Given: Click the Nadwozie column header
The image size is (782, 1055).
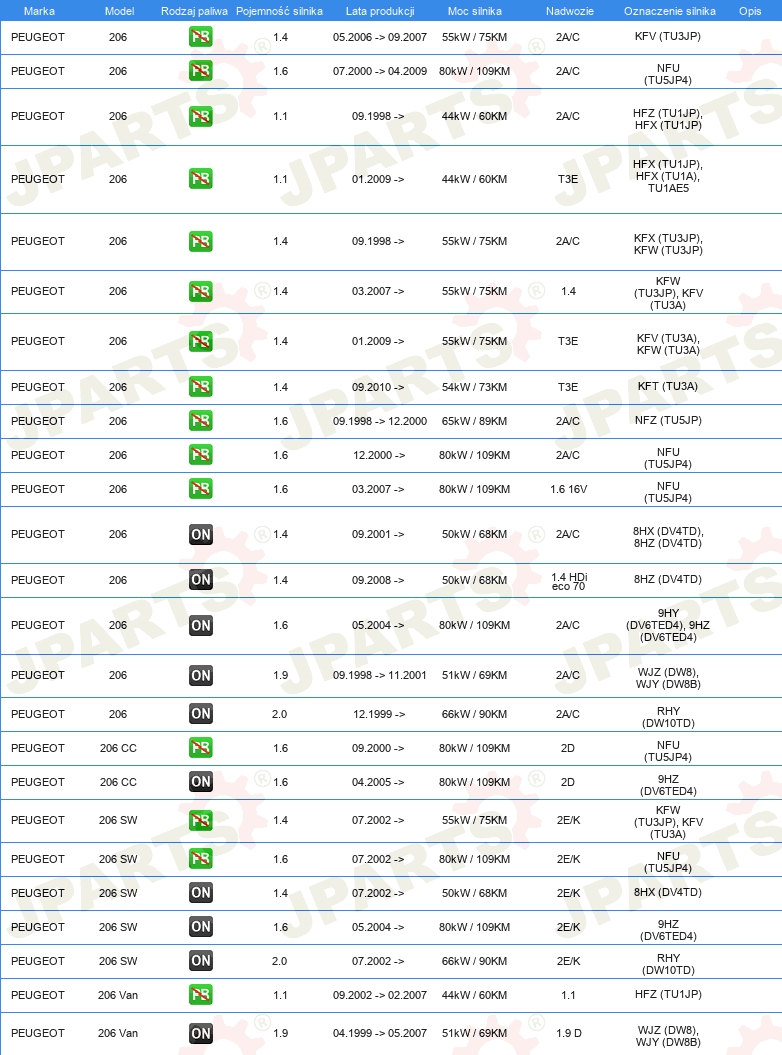Looking at the screenshot, I should click(x=569, y=11).
